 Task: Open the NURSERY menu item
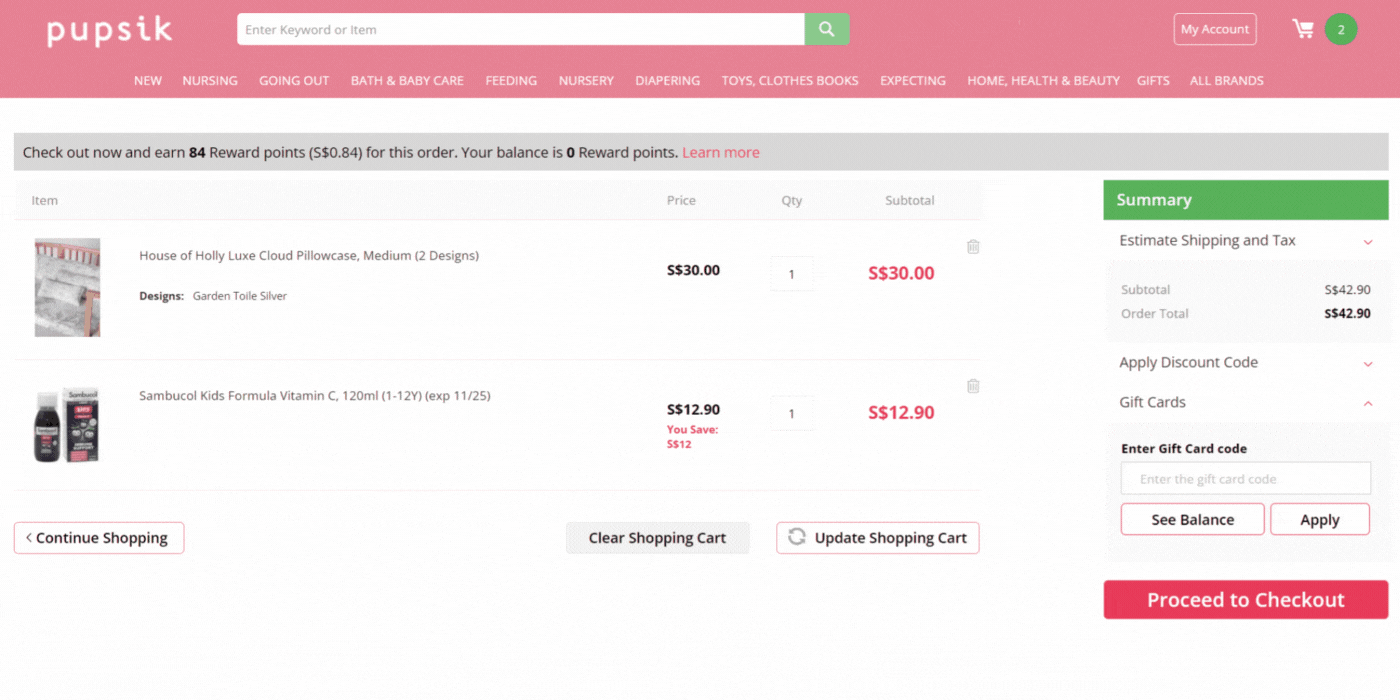586,80
